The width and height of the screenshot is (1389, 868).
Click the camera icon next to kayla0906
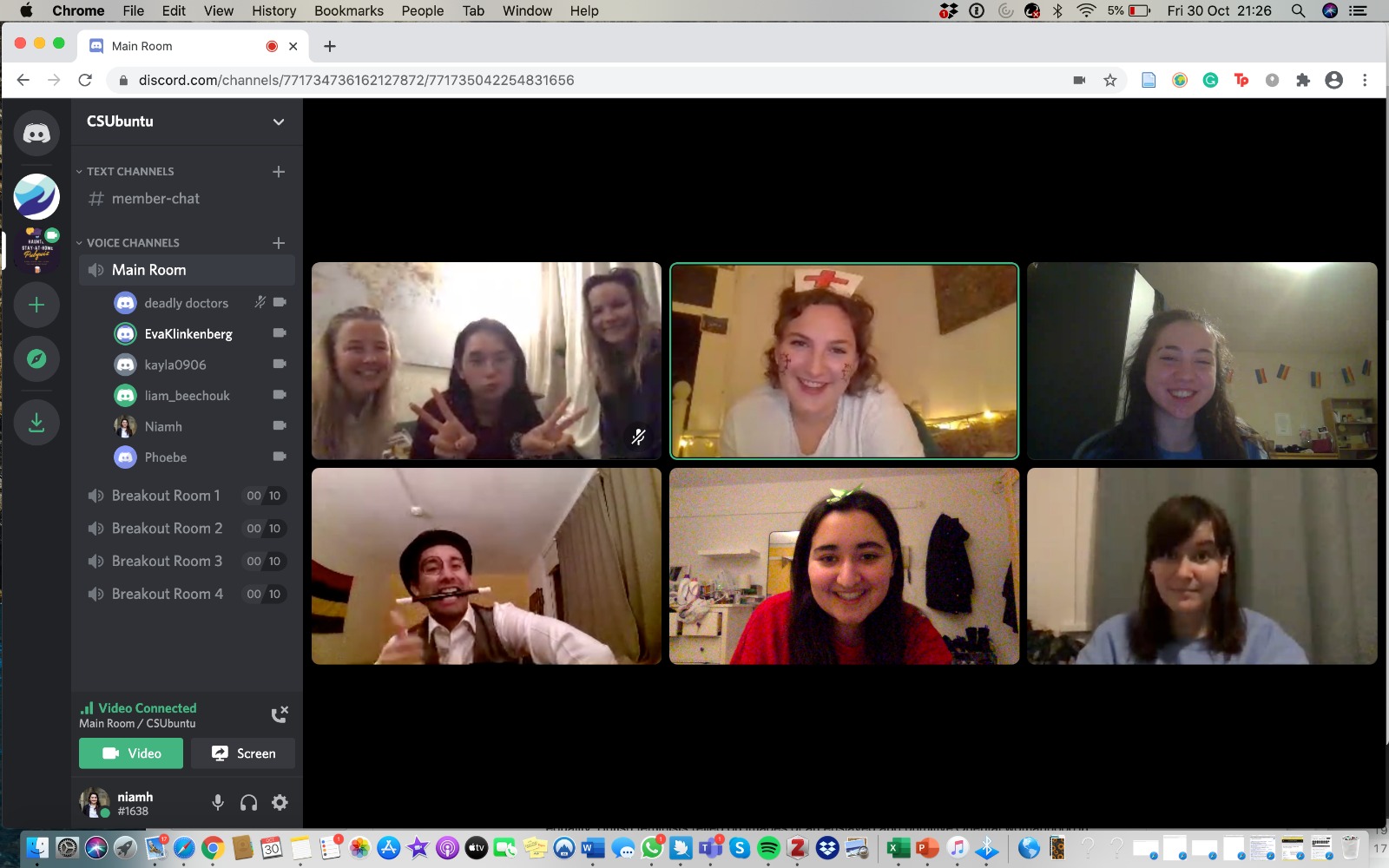[x=280, y=364]
